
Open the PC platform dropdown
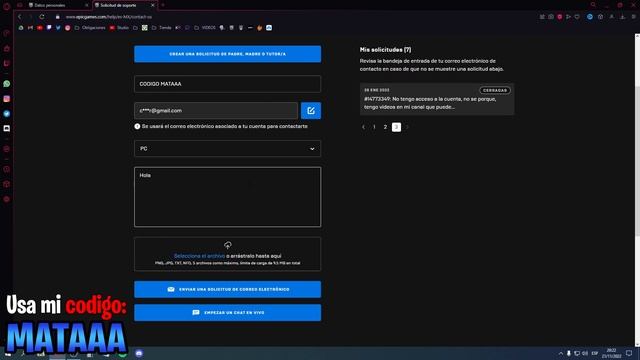pos(227,149)
